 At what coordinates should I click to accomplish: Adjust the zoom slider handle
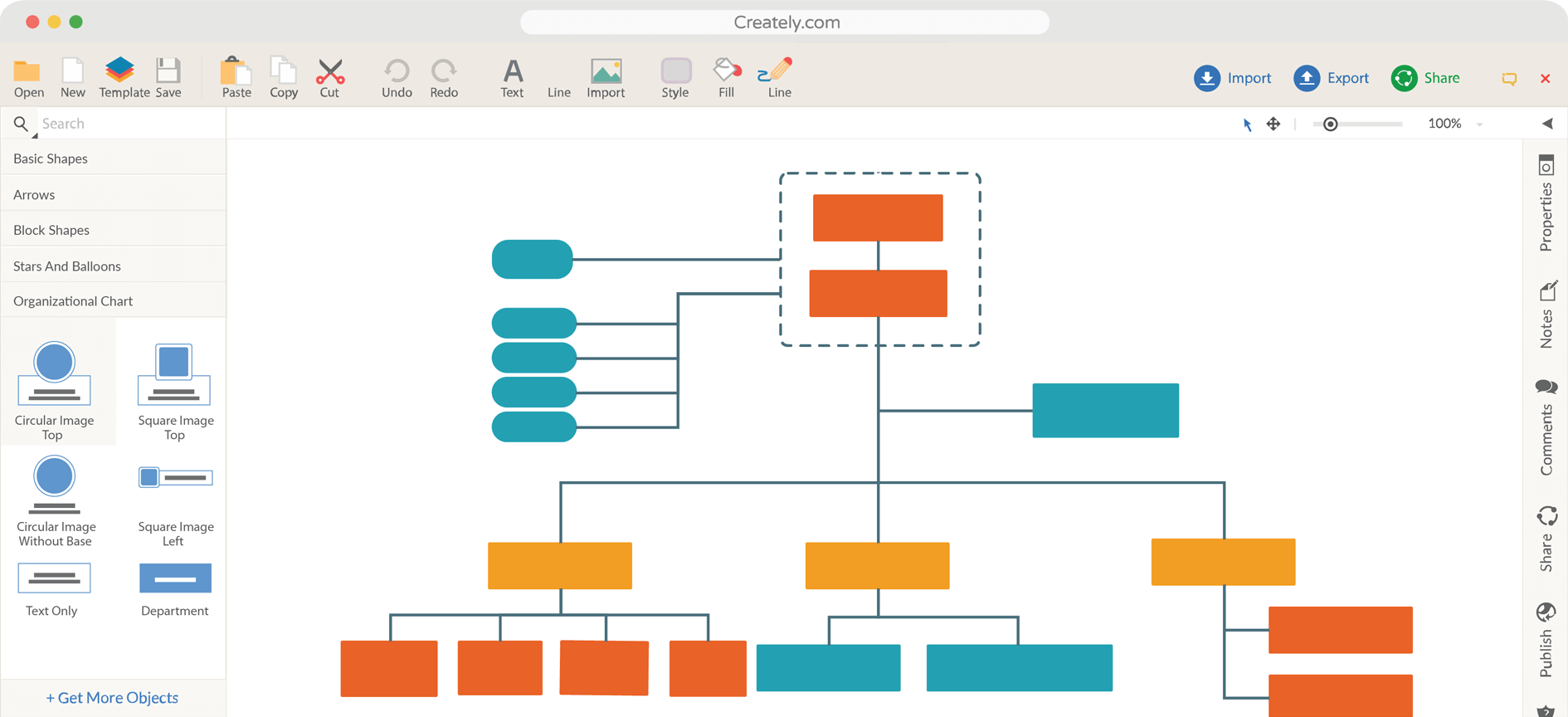tap(1331, 124)
